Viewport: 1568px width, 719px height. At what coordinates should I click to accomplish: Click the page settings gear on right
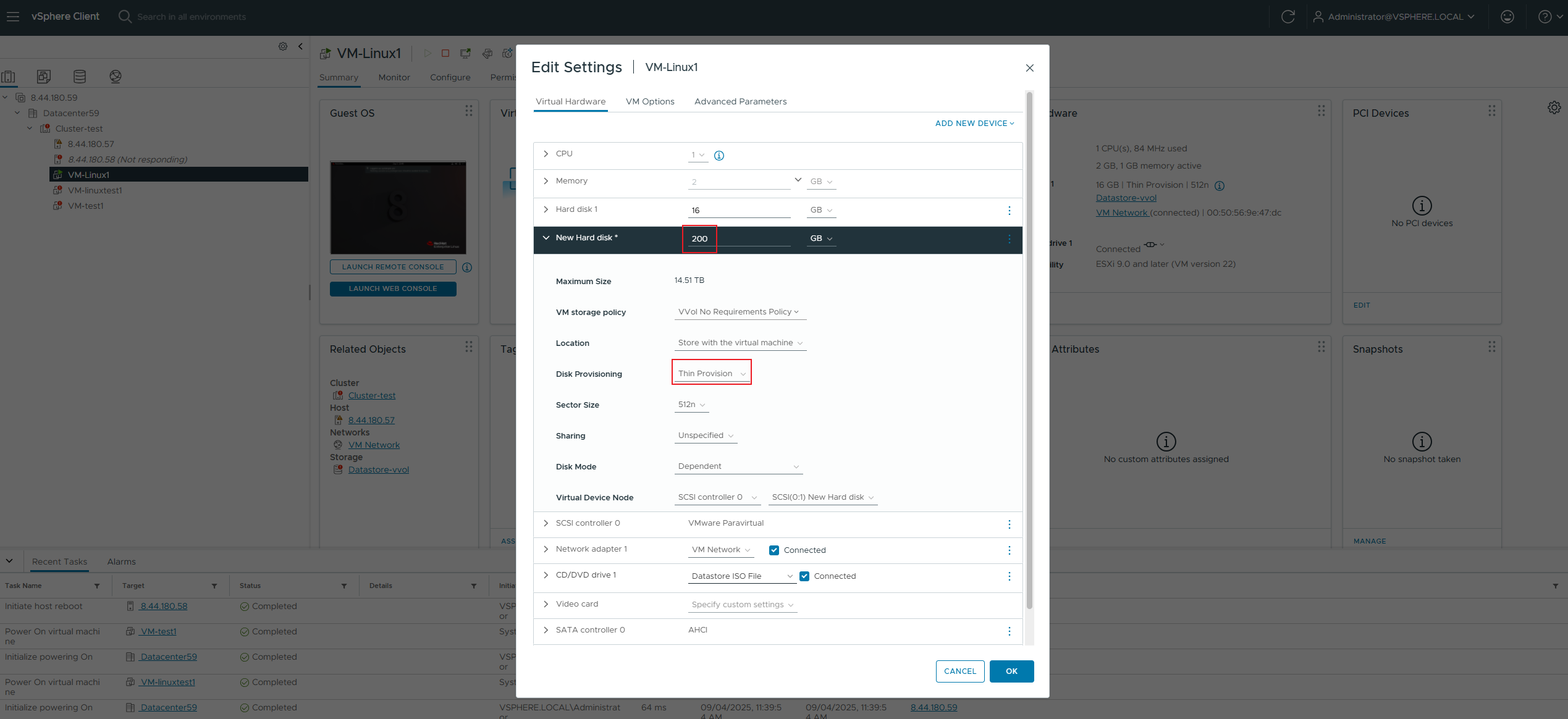coord(1554,107)
